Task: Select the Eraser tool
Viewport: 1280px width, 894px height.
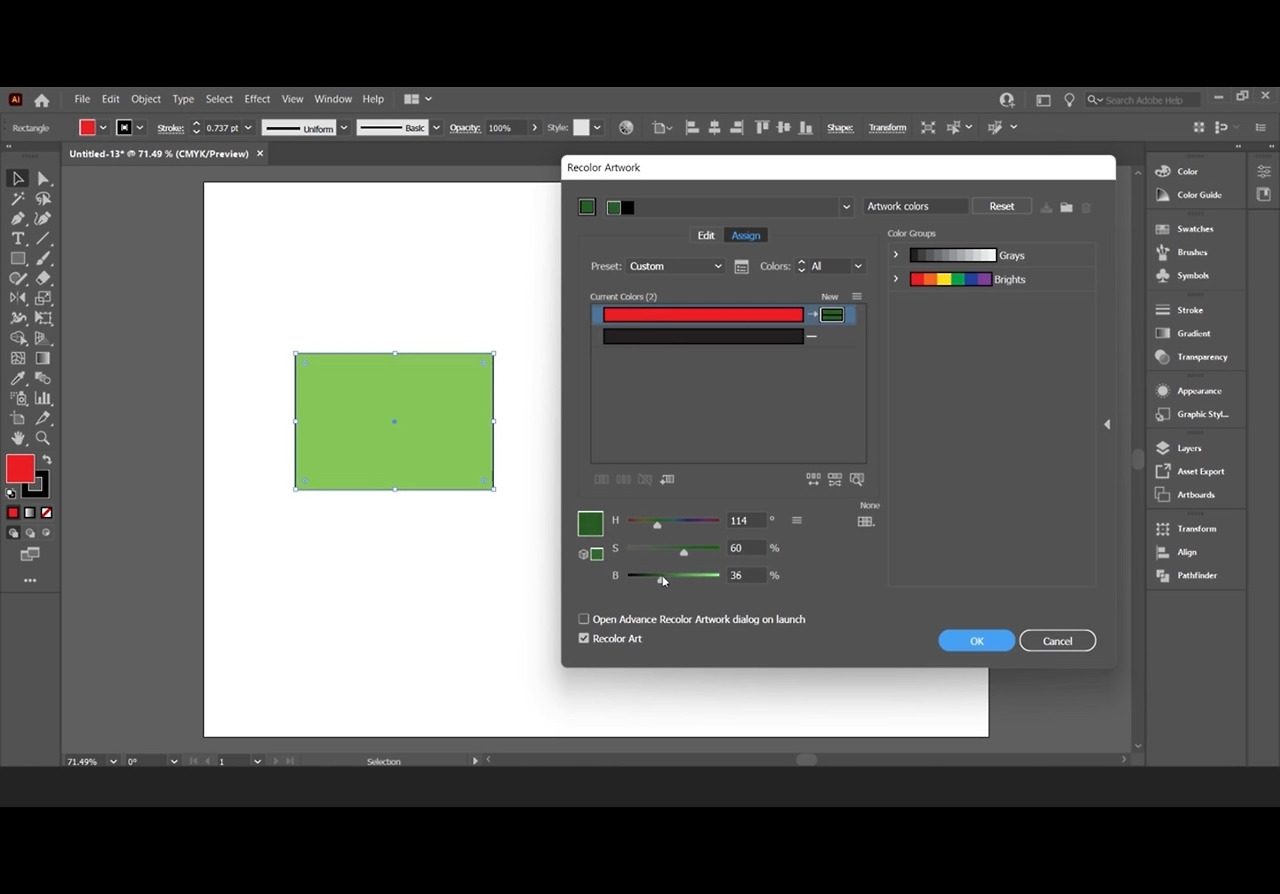Action: (44, 279)
